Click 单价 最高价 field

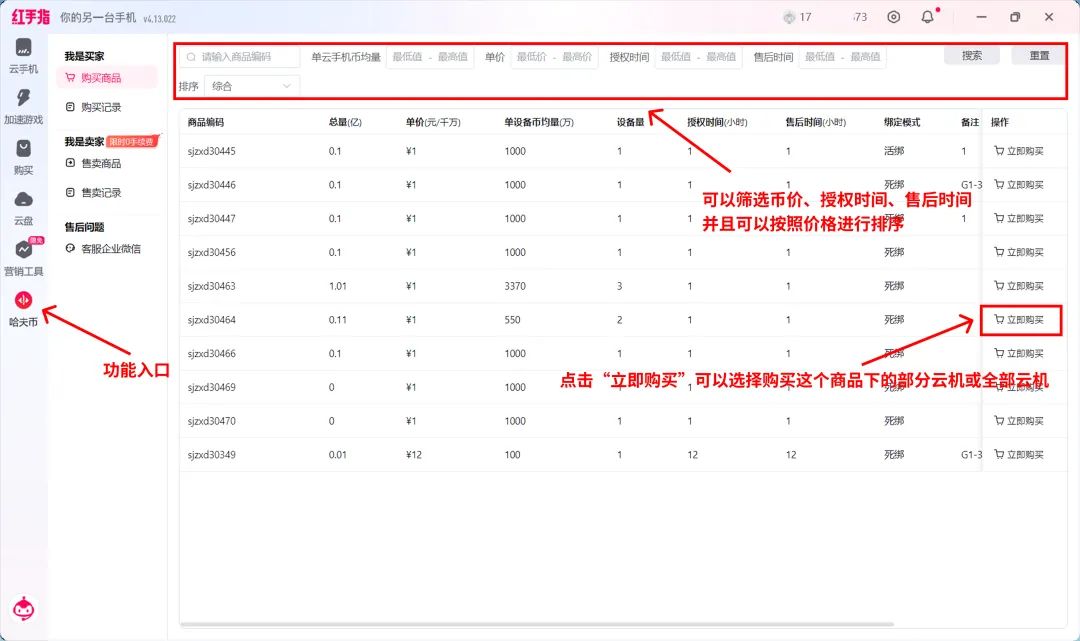[577, 56]
